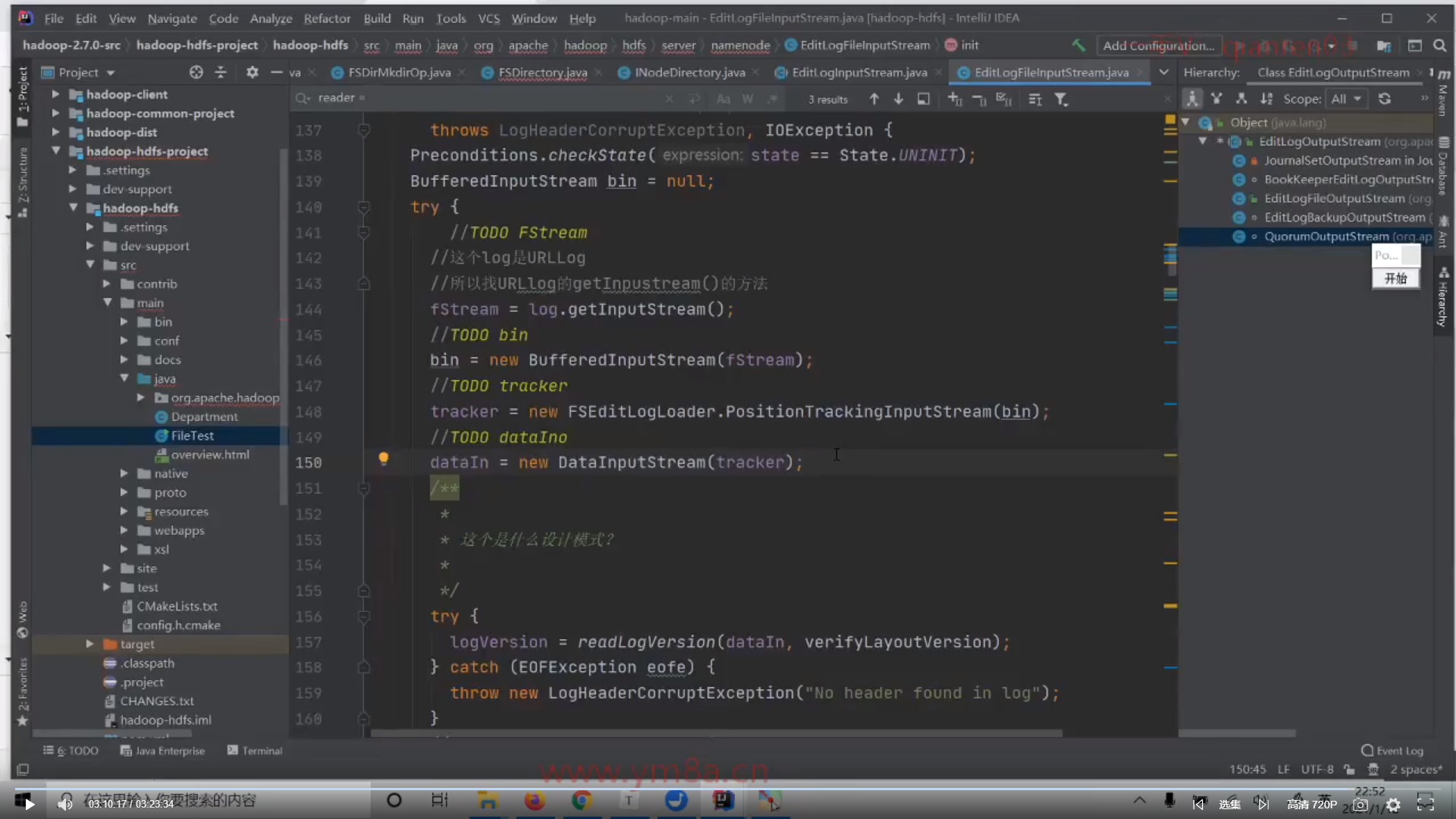Expand the hadoop-client folder
Image resolution: width=1456 pixels, height=819 pixels.
pyautogui.click(x=55, y=94)
